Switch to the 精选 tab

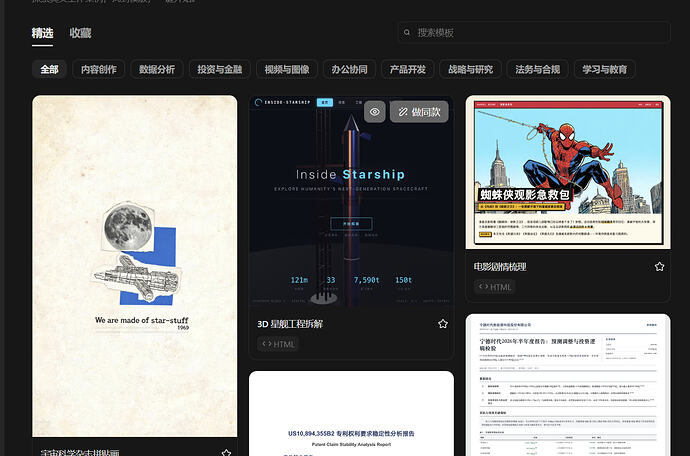[x=42, y=33]
